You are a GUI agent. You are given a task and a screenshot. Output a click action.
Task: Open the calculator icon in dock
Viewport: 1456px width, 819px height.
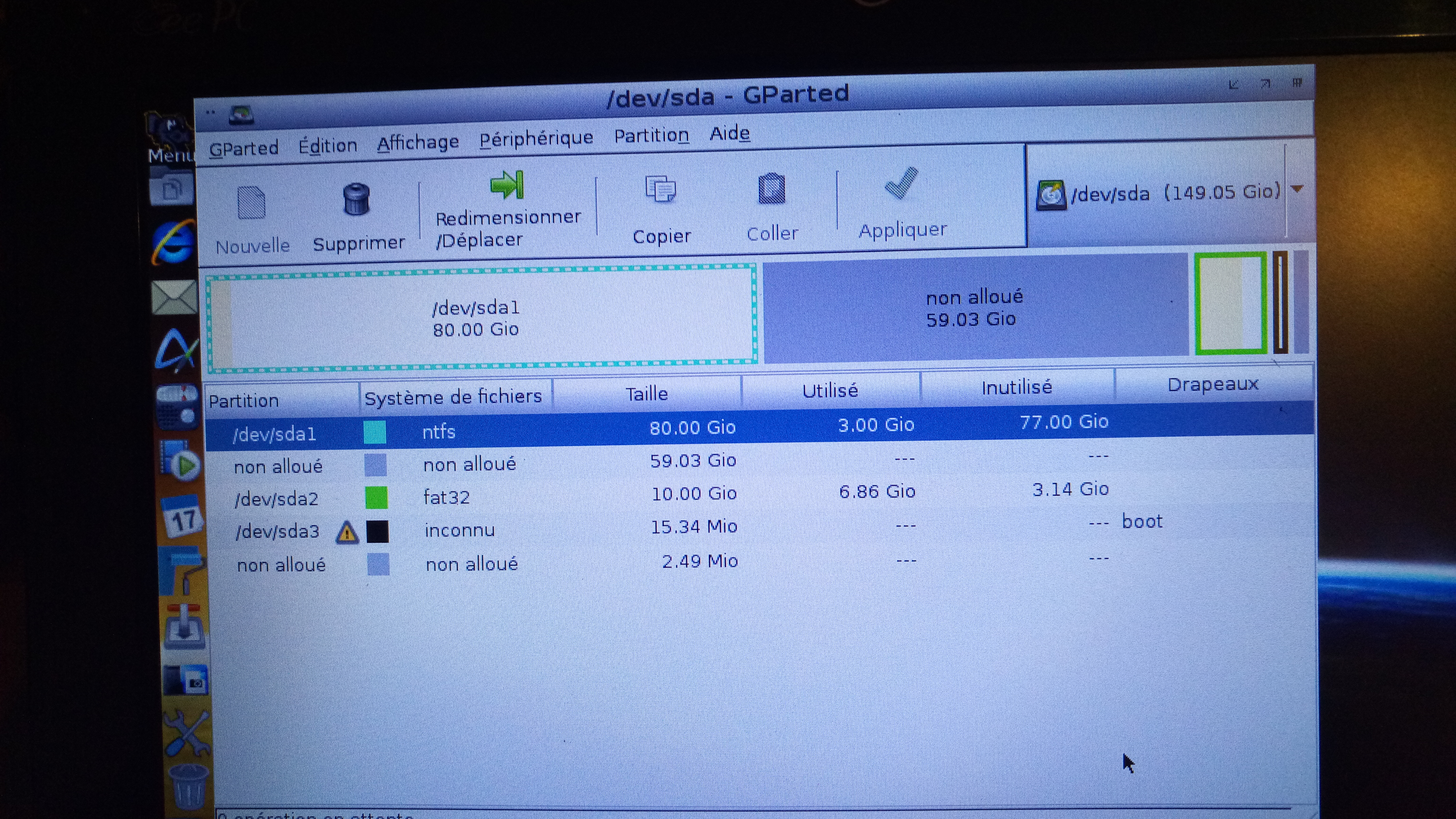coord(178,407)
